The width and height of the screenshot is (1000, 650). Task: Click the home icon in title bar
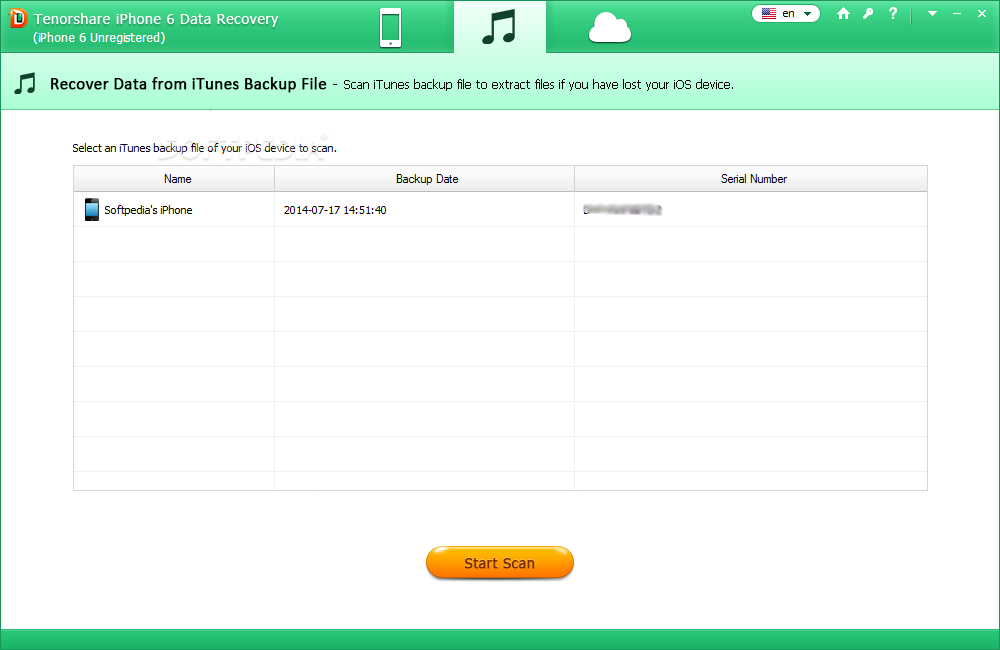pos(843,13)
